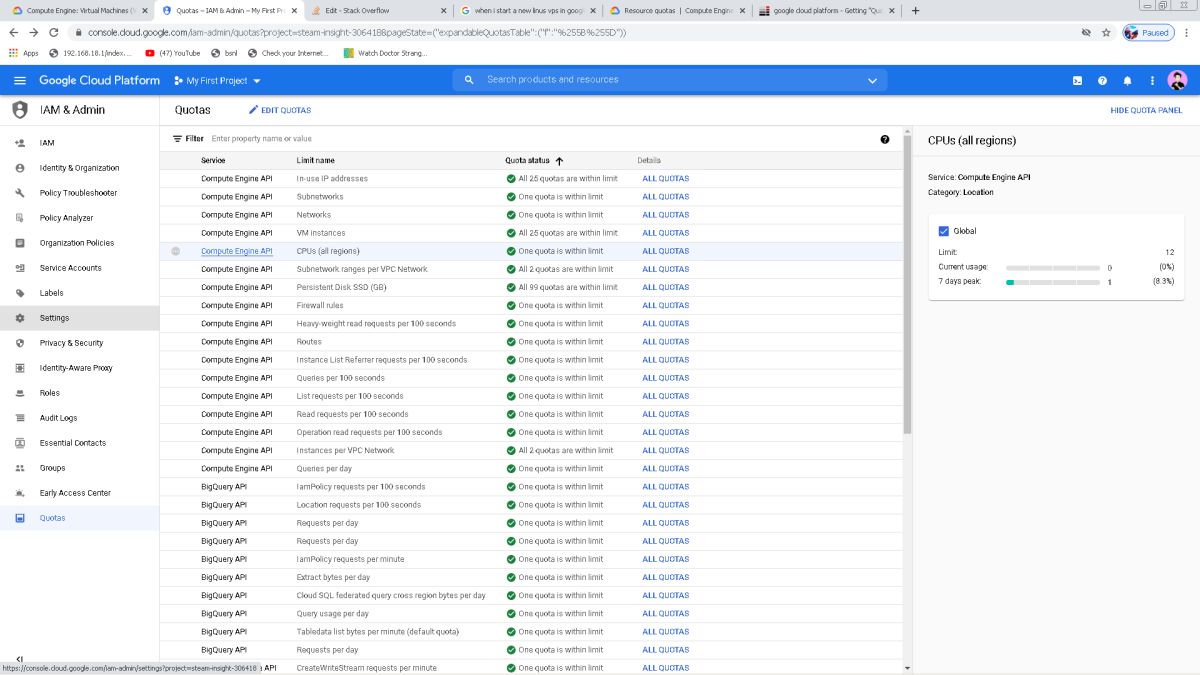
Task: Click Edit Quotas button
Action: point(280,110)
